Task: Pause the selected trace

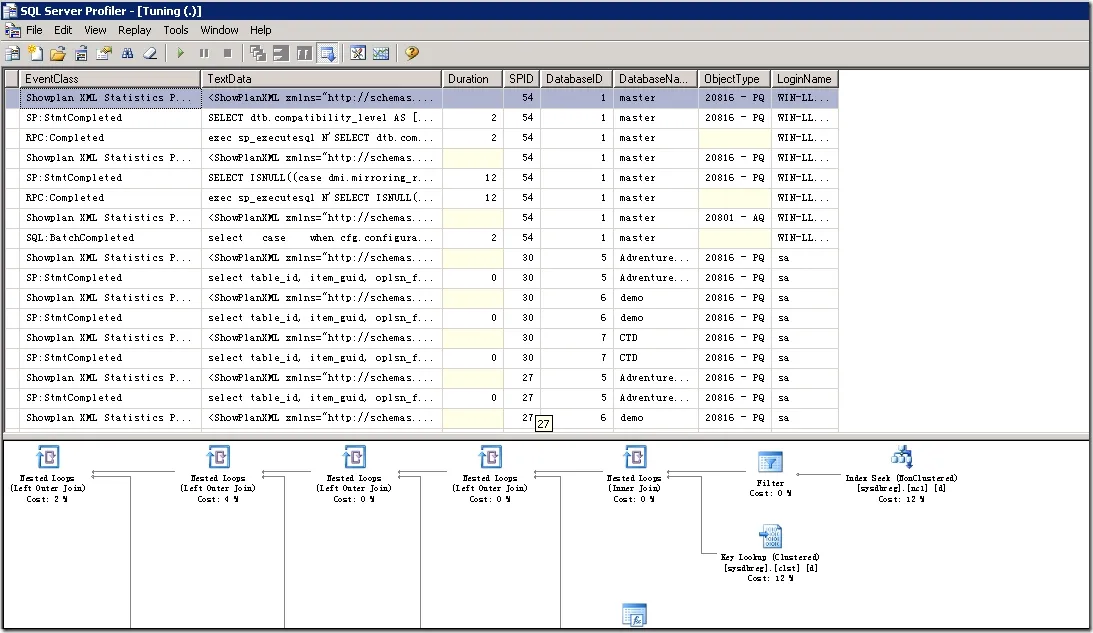Action: [204, 53]
